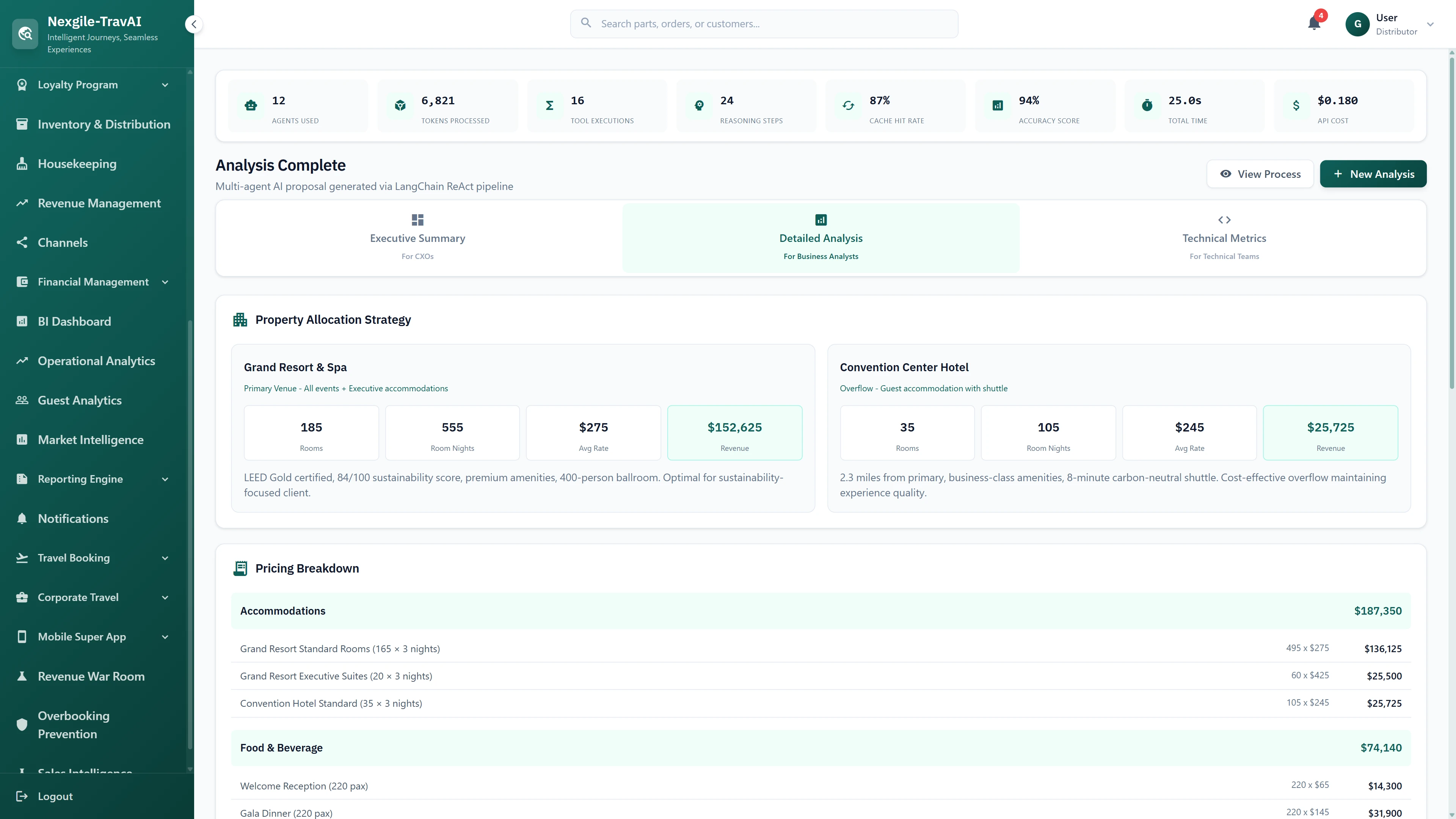The height and width of the screenshot is (819, 1456).
Task: Open the Channels section
Action: 62,243
